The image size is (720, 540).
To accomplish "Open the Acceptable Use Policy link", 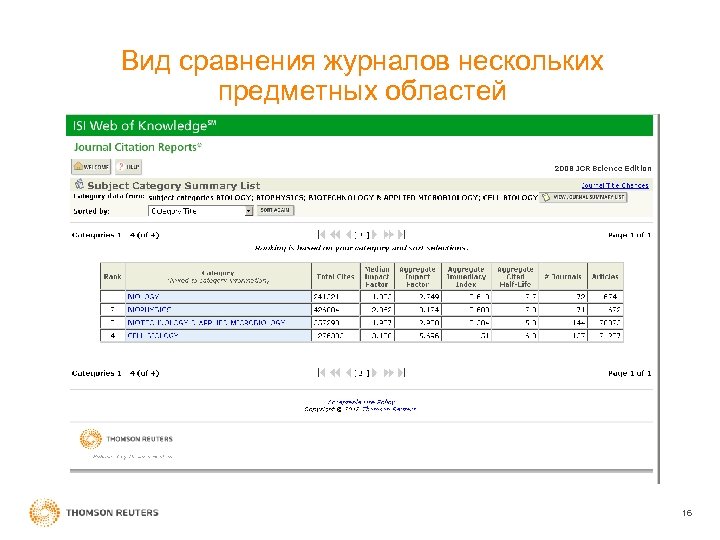I will click(361, 402).
